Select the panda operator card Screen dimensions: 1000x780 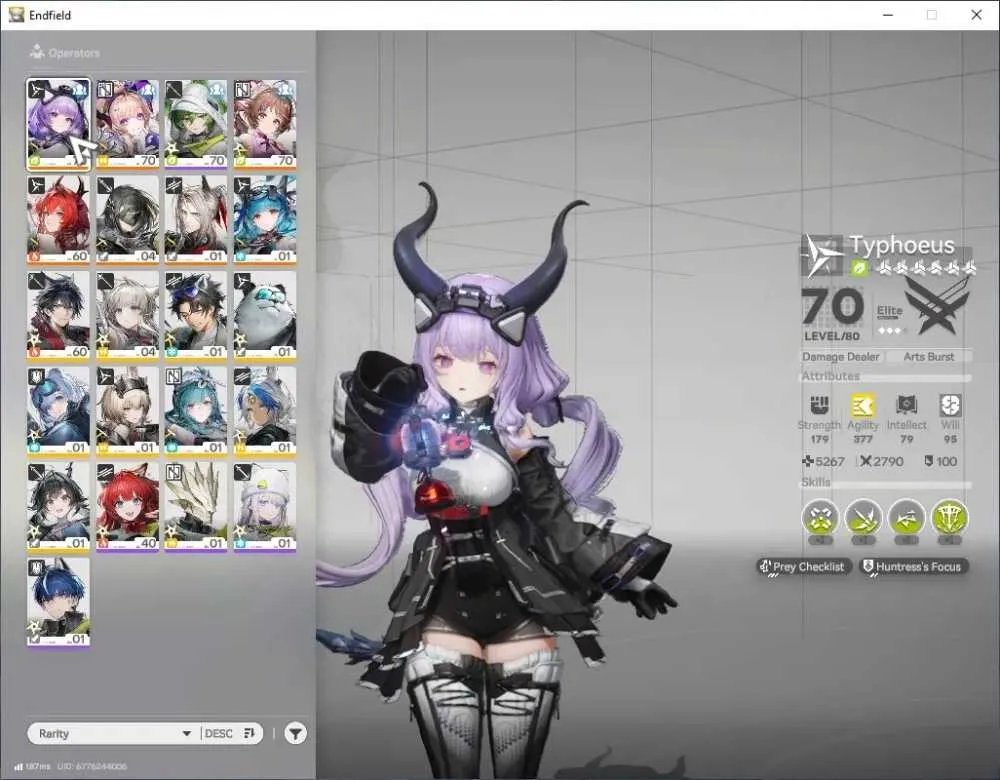click(x=265, y=315)
